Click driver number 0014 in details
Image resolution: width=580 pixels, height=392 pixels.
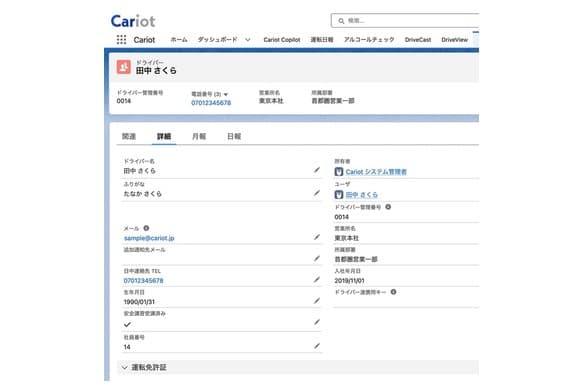pyautogui.click(x=341, y=217)
